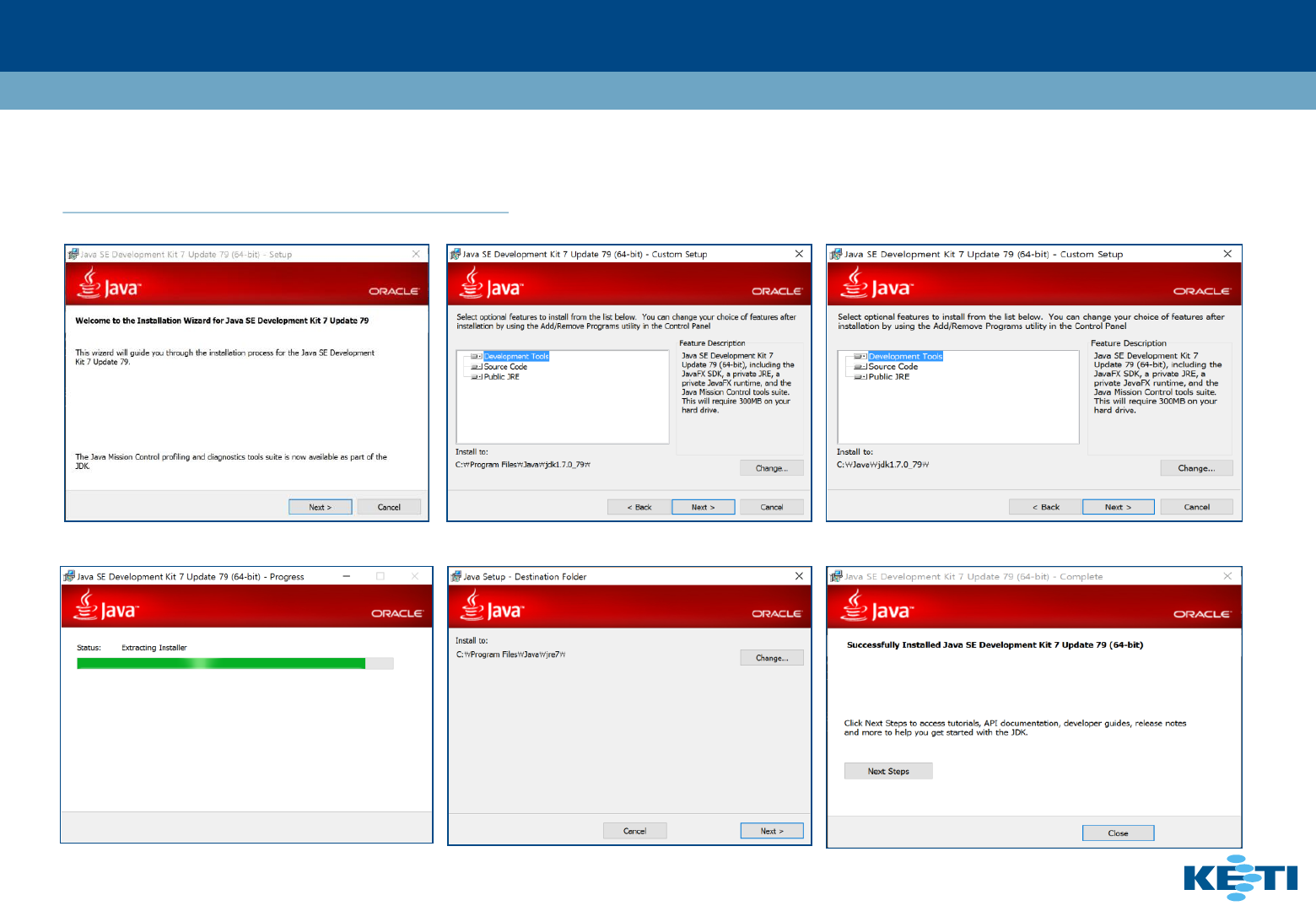Click the green progress bar in Progress window
This screenshot has width=1316, height=911.
(x=235, y=664)
